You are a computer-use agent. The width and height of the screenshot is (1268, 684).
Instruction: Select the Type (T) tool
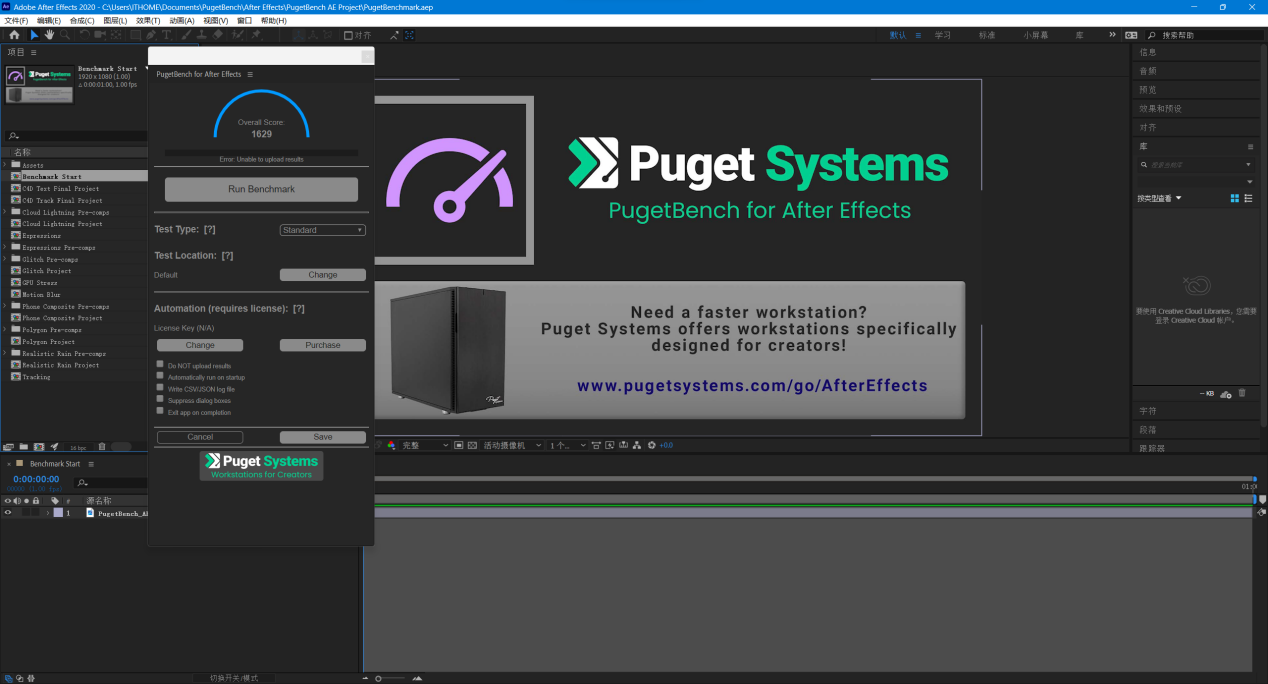[x=166, y=35]
